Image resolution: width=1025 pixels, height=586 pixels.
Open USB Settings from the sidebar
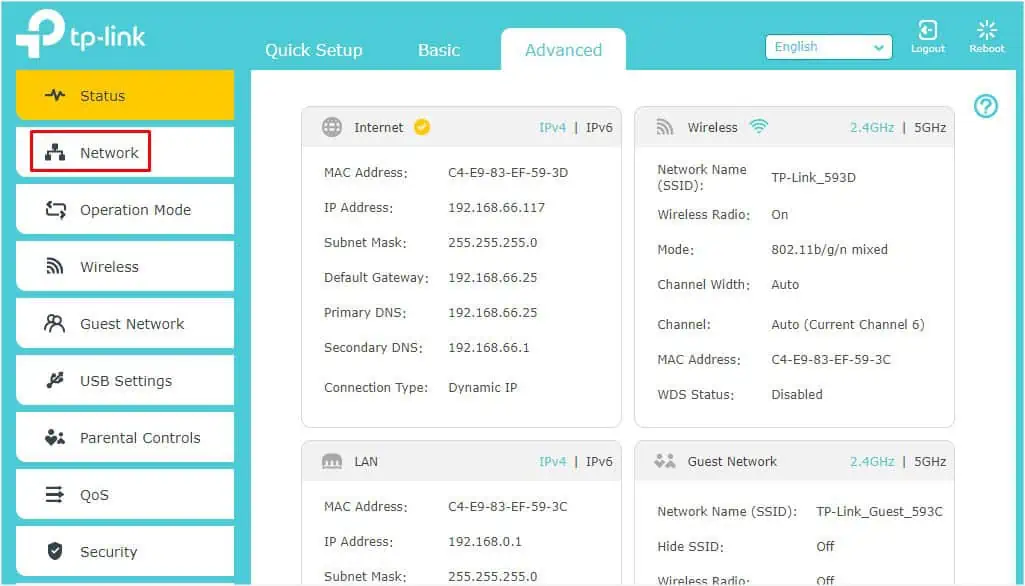pos(125,381)
